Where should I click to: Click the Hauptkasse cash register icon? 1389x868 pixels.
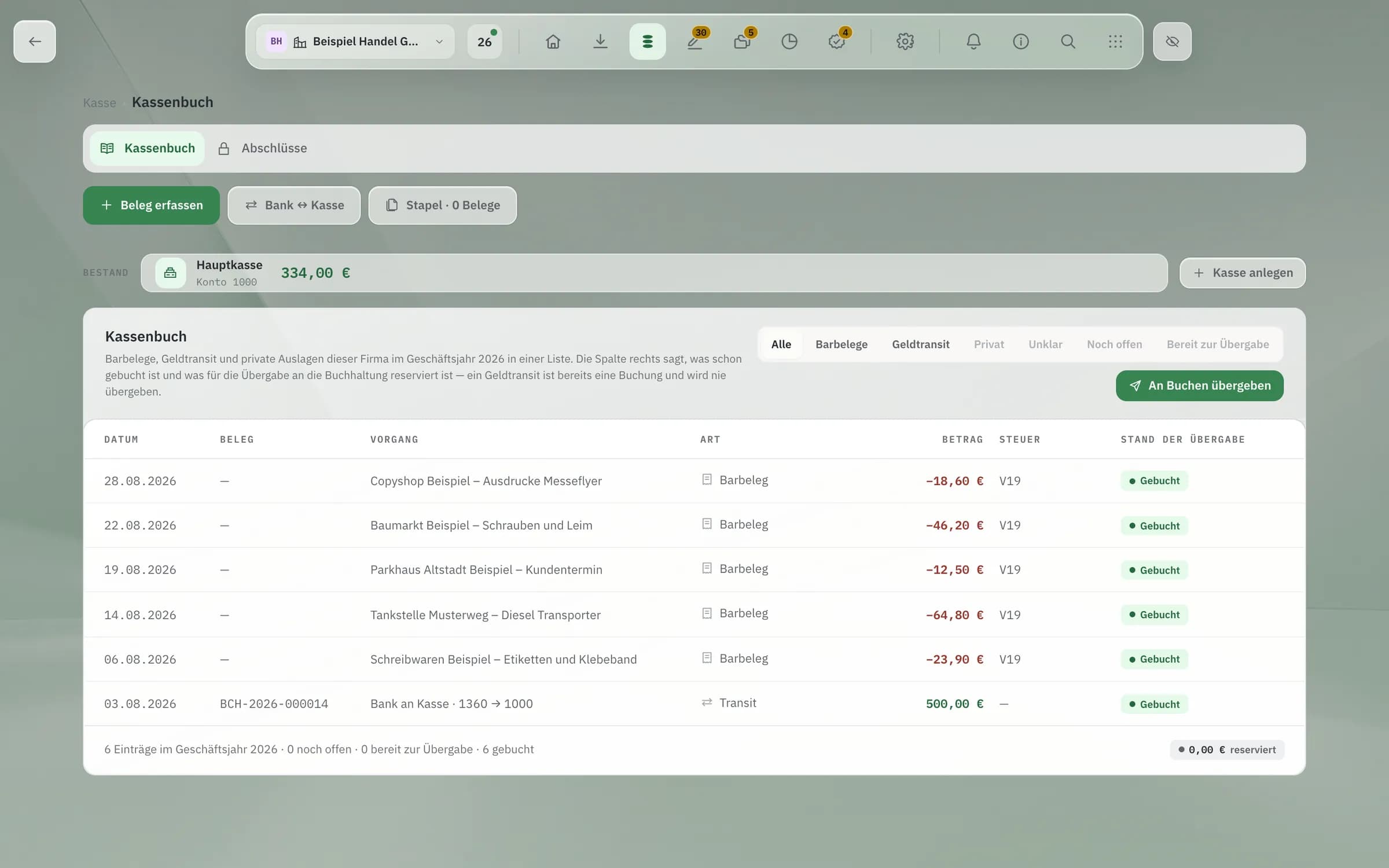click(170, 273)
